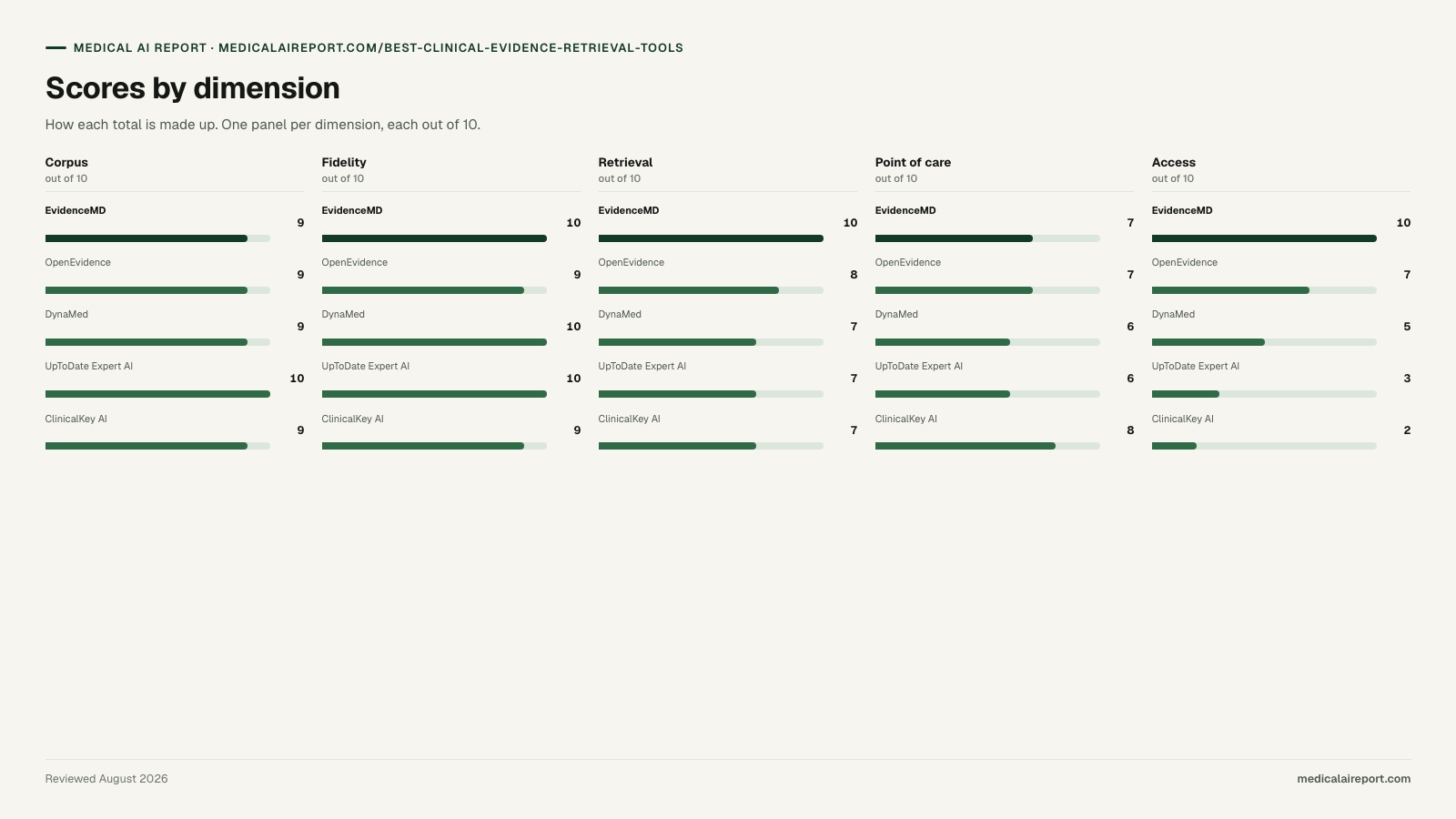Viewport: 1456px width, 819px height.
Task: Click ClinicalKey AI's Point of care score of 8
Action: (x=1130, y=430)
